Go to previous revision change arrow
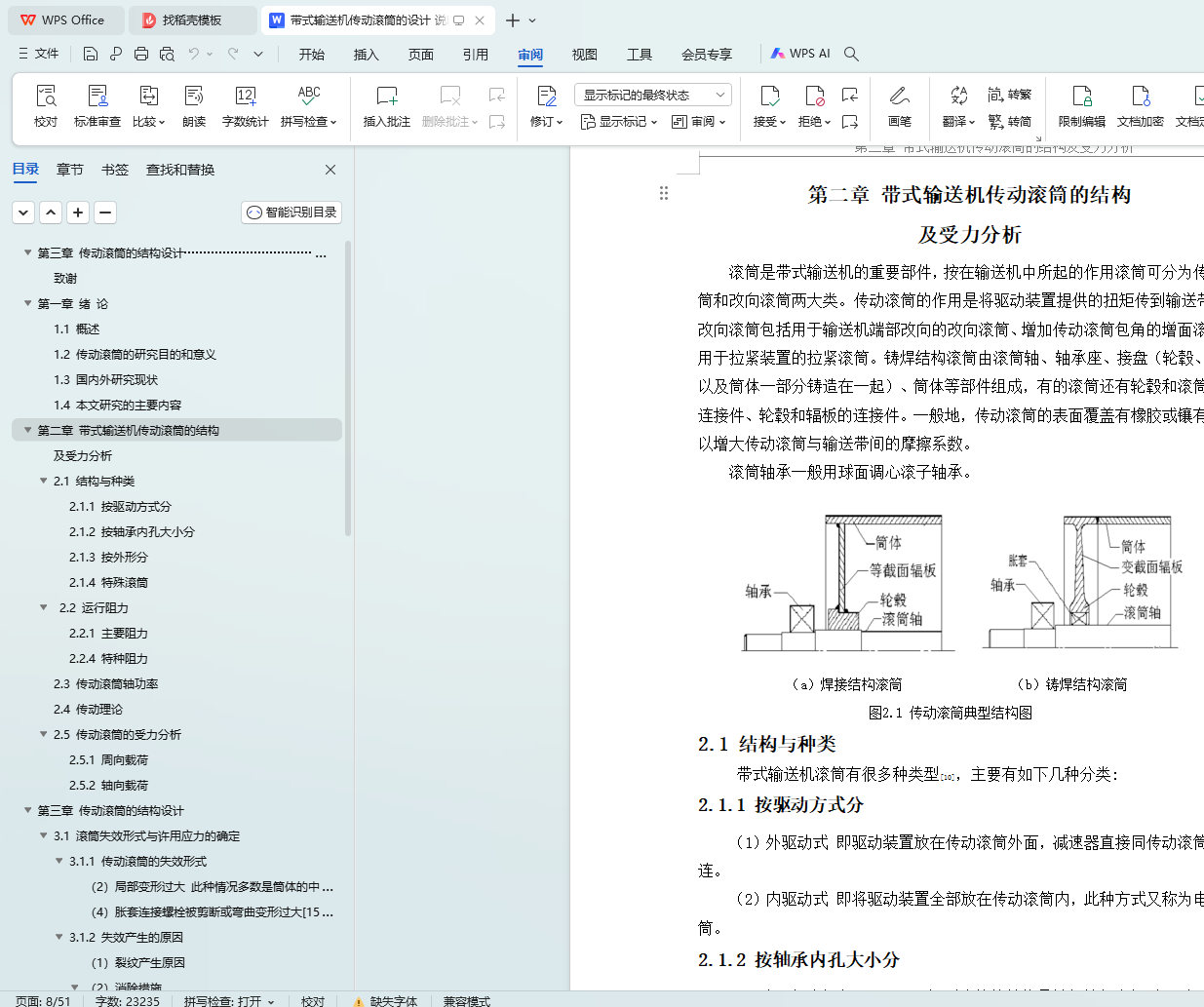Screen dimensions: 1204x1007 click(x=850, y=95)
